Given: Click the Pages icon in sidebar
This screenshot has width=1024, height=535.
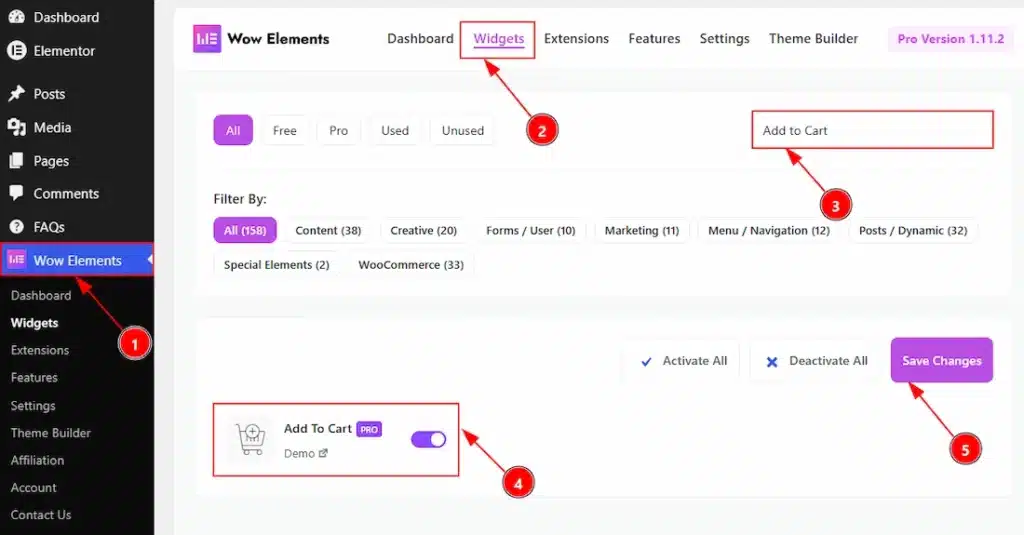Looking at the screenshot, I should click(x=16, y=161).
